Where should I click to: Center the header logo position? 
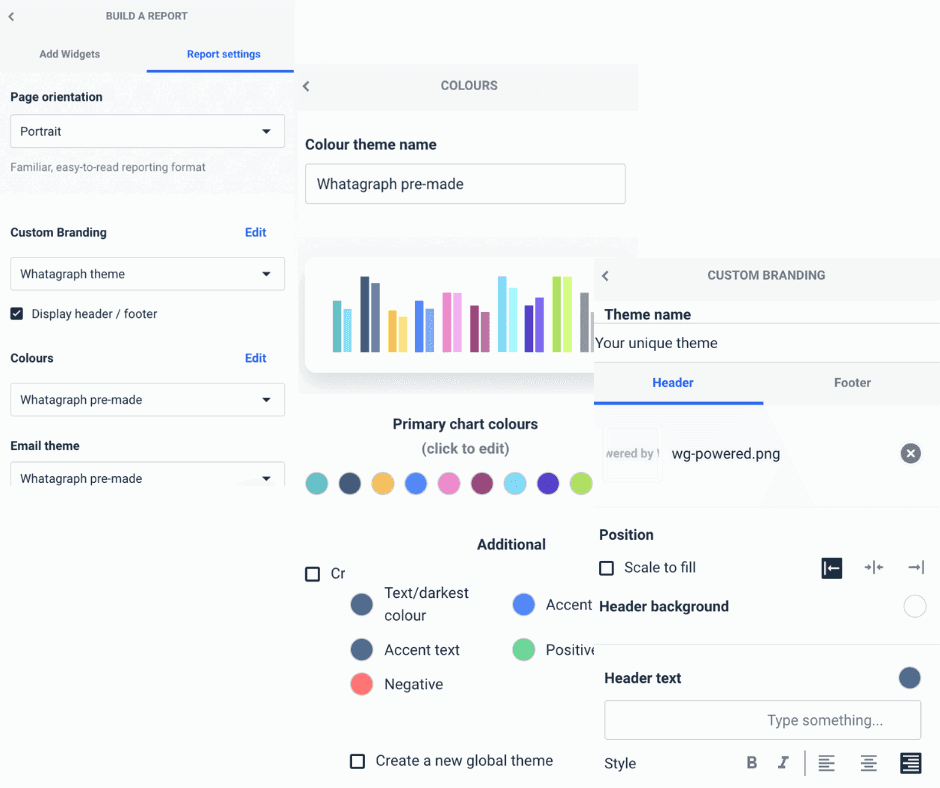[873, 567]
